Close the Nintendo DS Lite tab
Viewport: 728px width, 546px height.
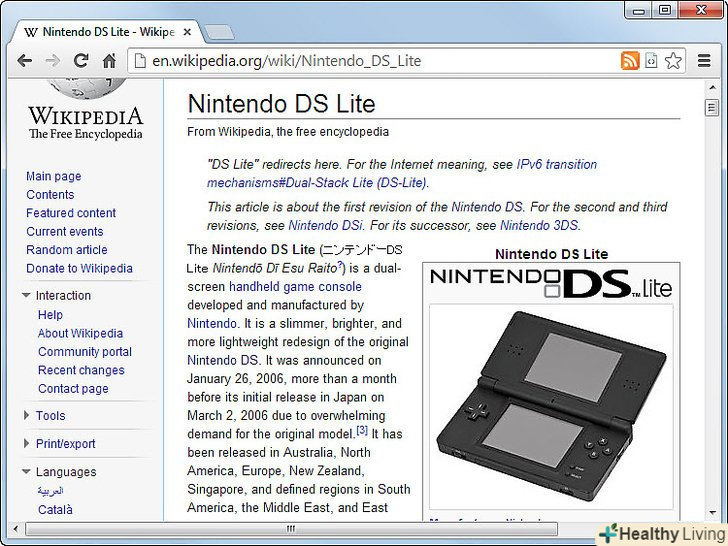point(187,32)
